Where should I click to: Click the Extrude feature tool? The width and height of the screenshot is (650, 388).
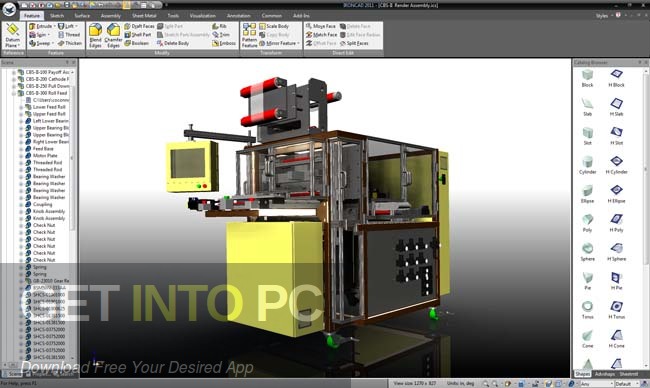point(41,26)
